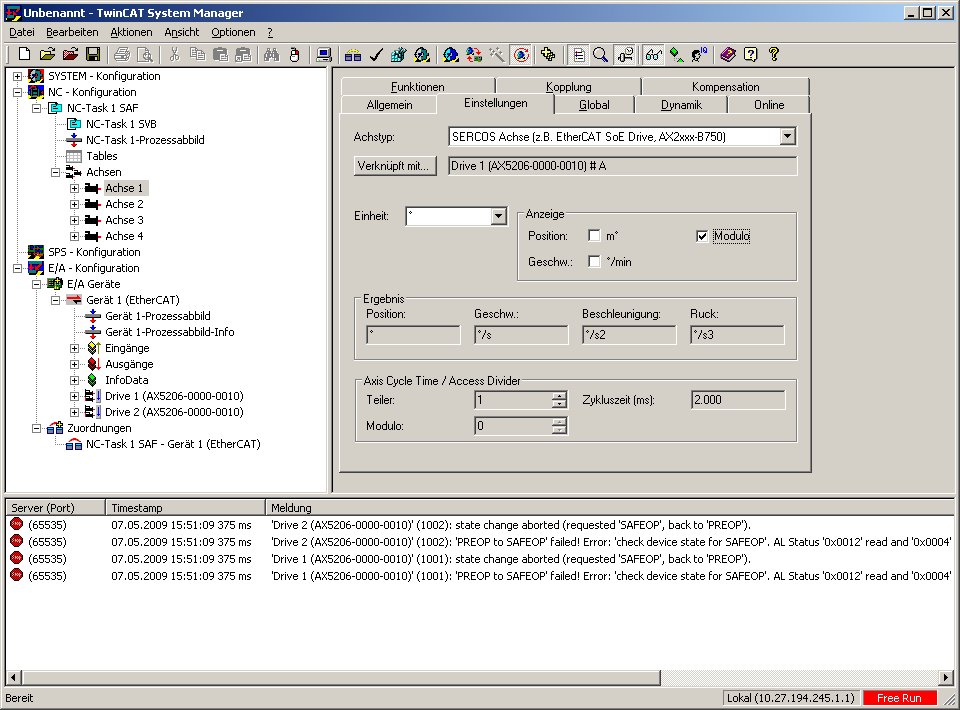Select Achse 3 in the tree
Image resolution: width=960 pixels, height=710 pixels.
click(124, 220)
